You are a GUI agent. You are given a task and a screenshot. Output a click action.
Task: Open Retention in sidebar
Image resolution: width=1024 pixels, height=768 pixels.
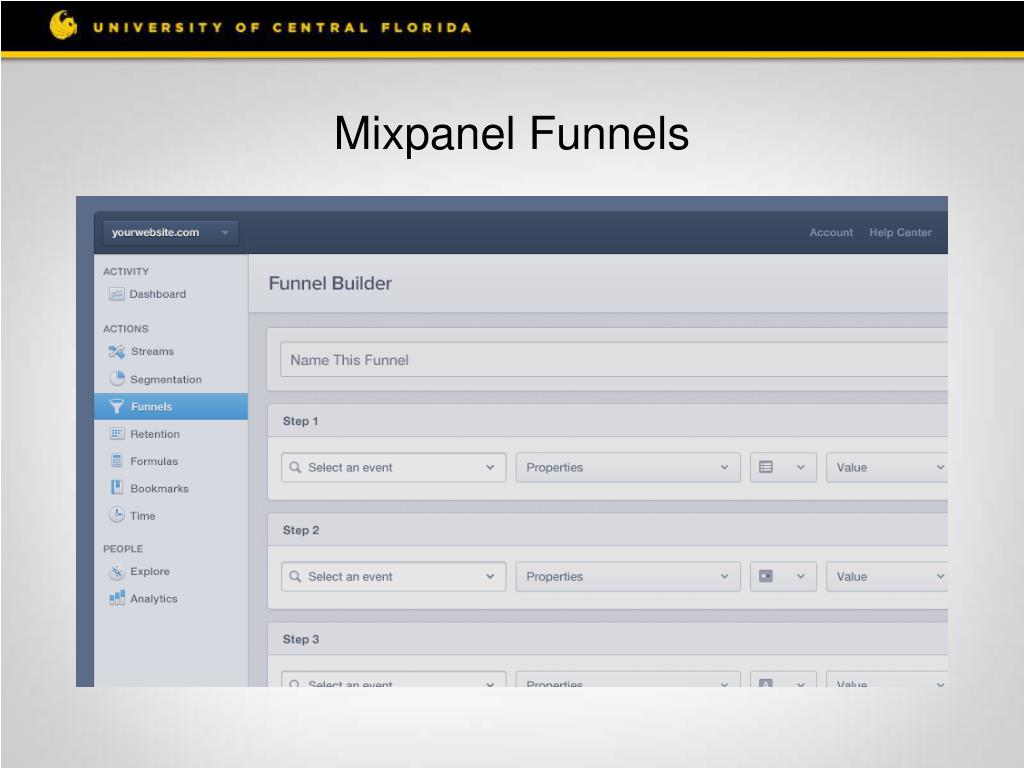coord(171,434)
